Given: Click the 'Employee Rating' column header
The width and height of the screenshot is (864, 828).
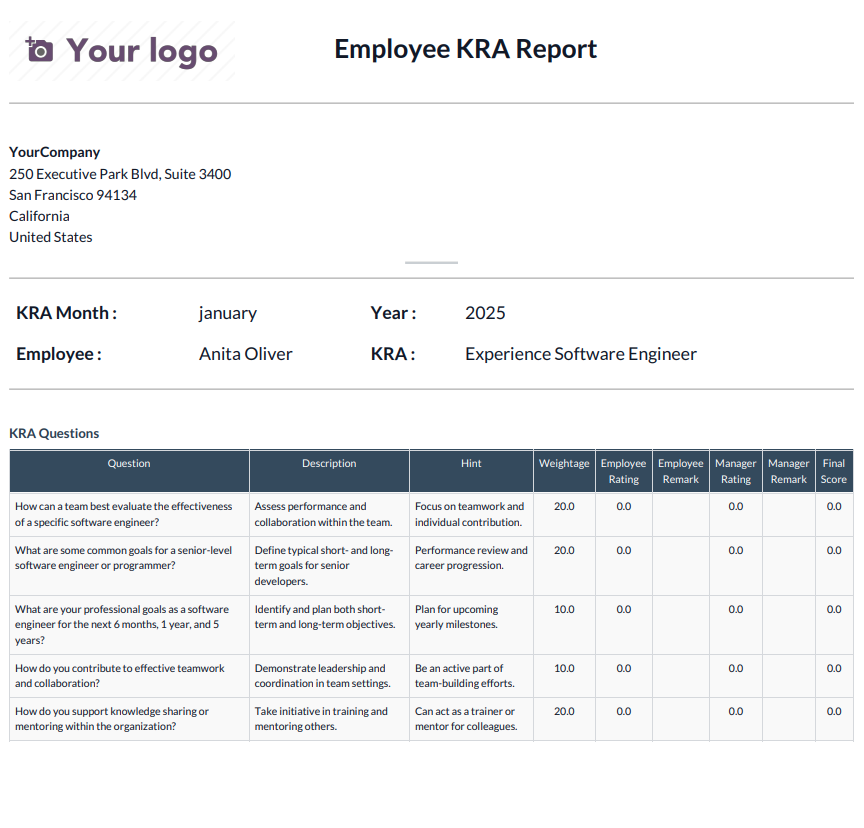Looking at the screenshot, I should pos(624,471).
